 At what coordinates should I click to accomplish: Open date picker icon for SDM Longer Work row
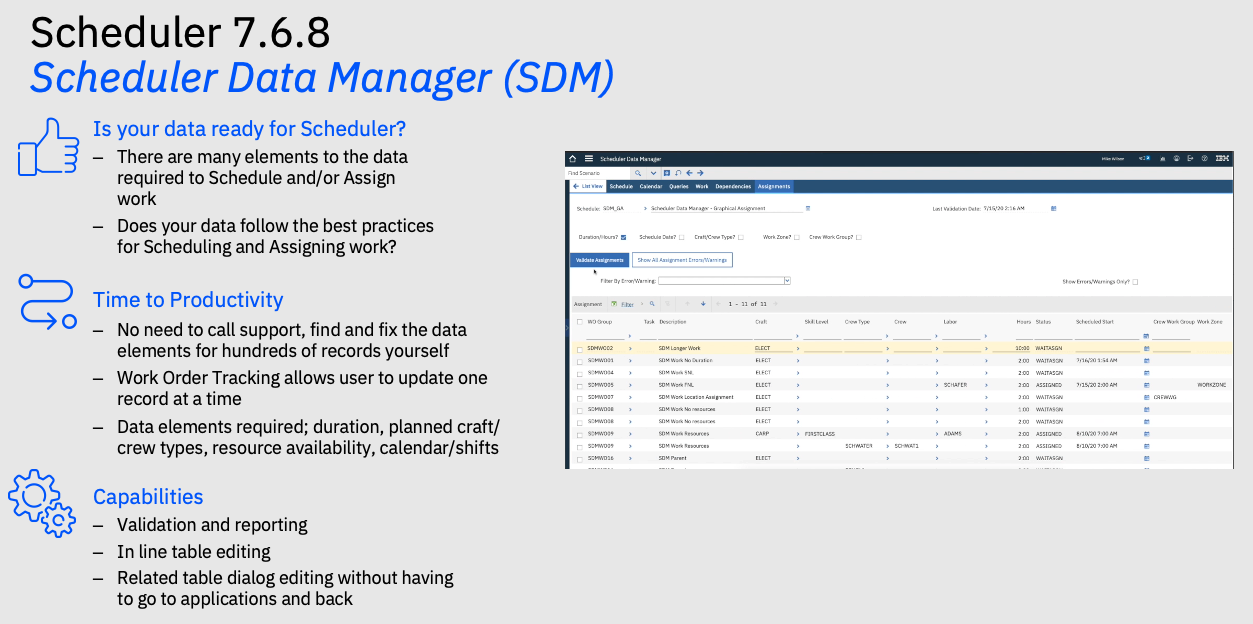(1146, 348)
